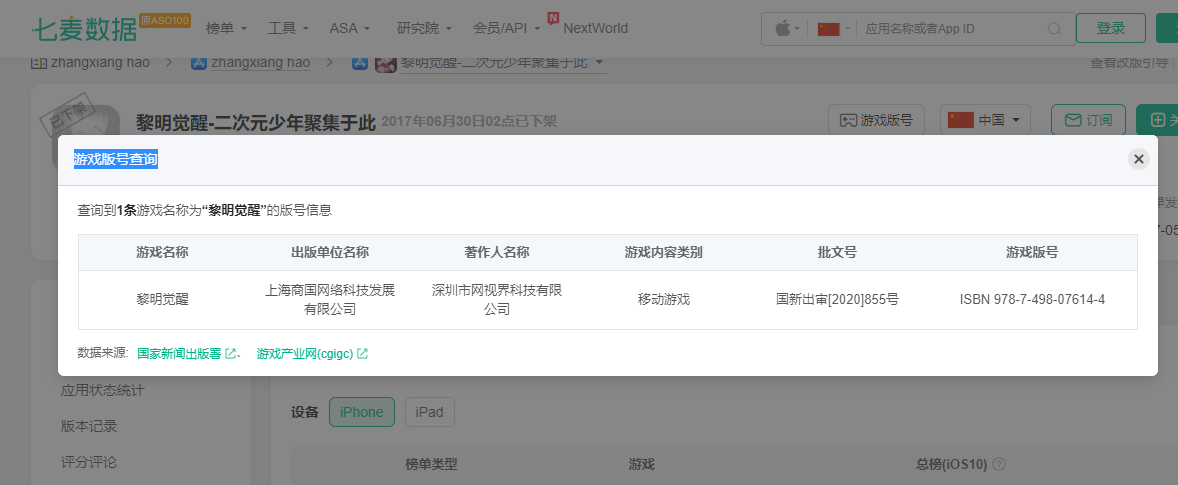The image size is (1178, 485).
Task: Click the external-link icon after 国家新闻出版署
Action: (231, 353)
